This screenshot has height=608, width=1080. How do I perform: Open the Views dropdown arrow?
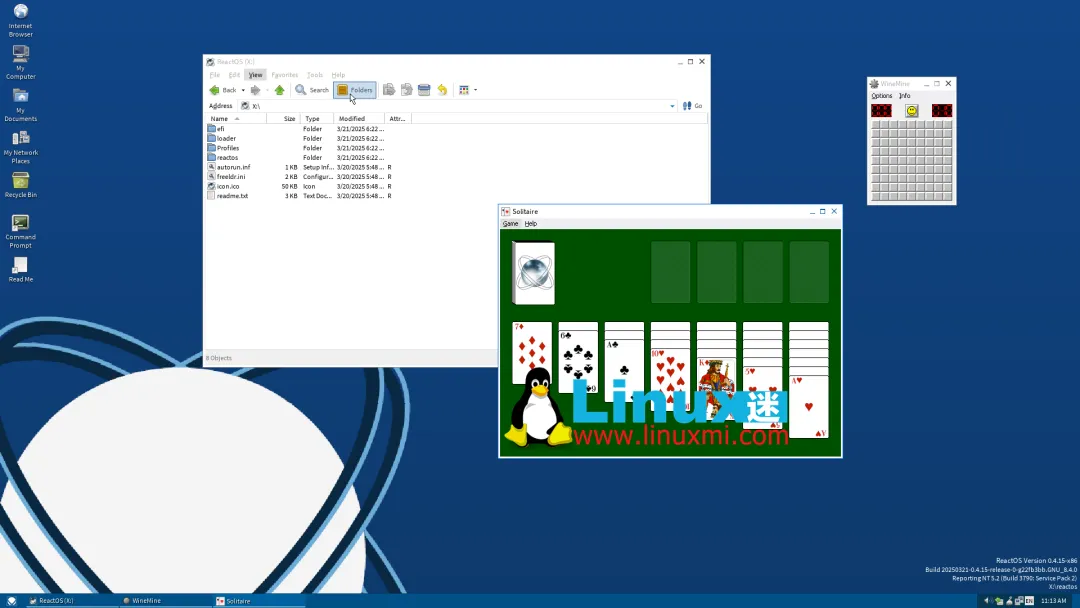(x=475, y=90)
